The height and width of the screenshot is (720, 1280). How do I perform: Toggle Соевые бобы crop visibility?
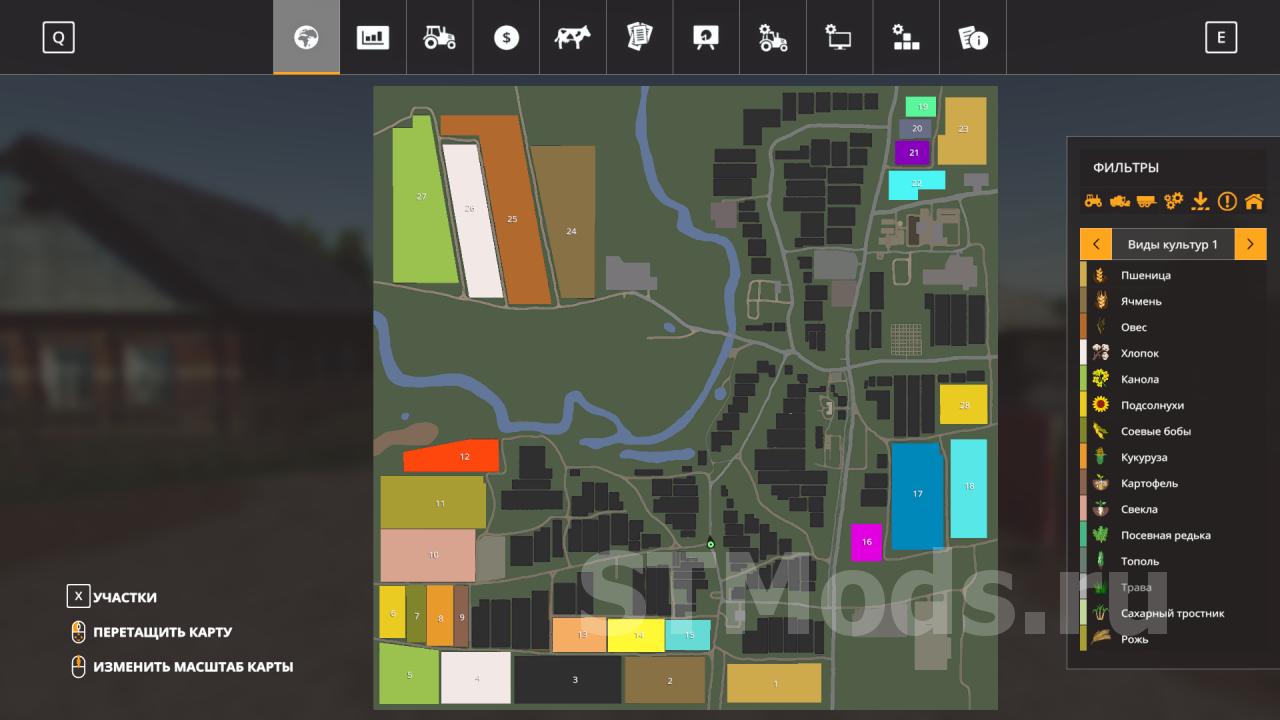(x=1173, y=431)
